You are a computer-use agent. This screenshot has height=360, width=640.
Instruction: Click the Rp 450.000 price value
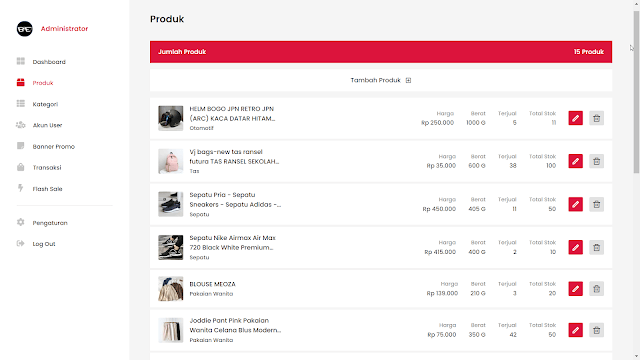tap(439, 209)
